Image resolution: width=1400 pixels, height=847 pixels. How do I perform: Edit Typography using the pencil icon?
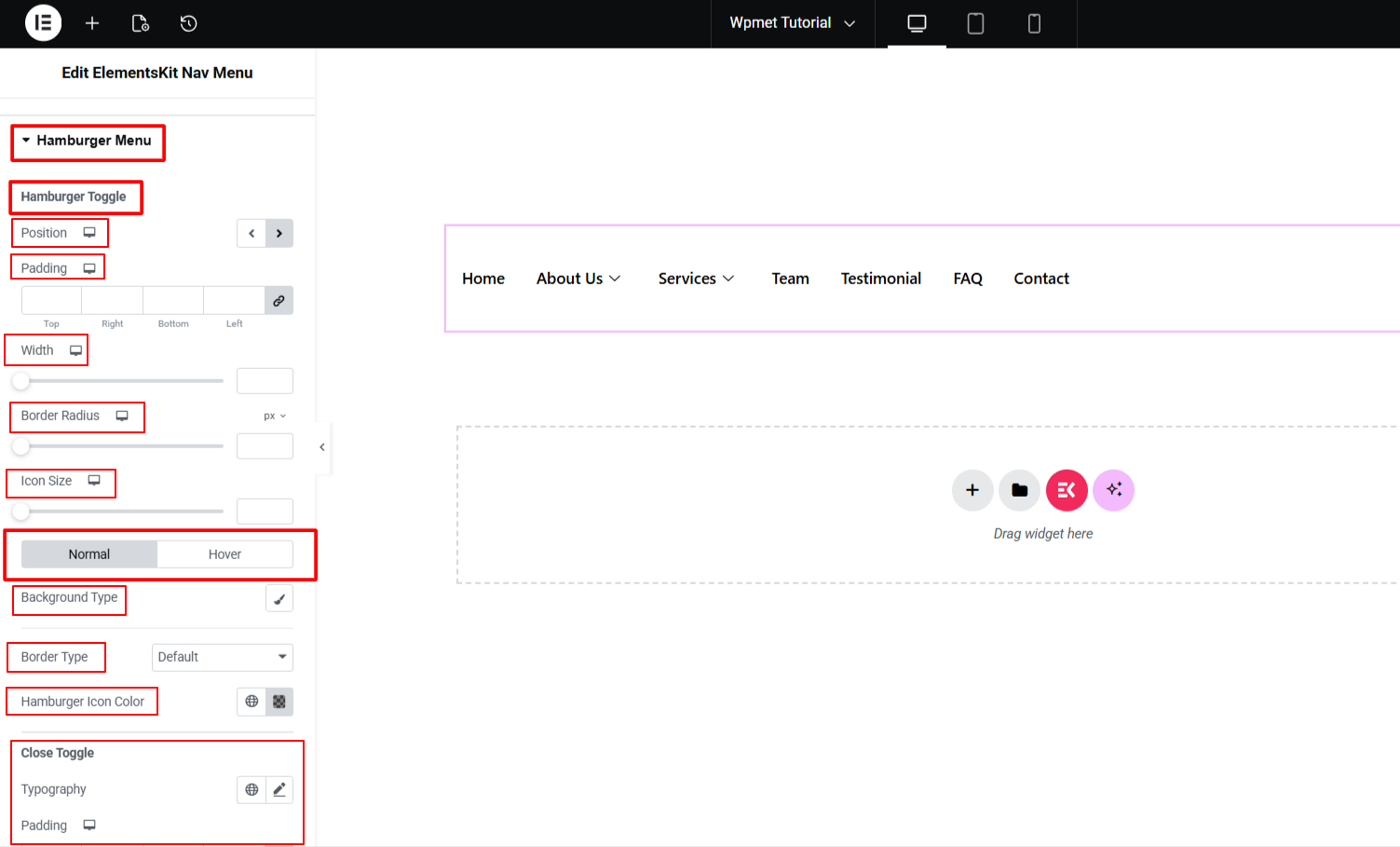[279, 789]
